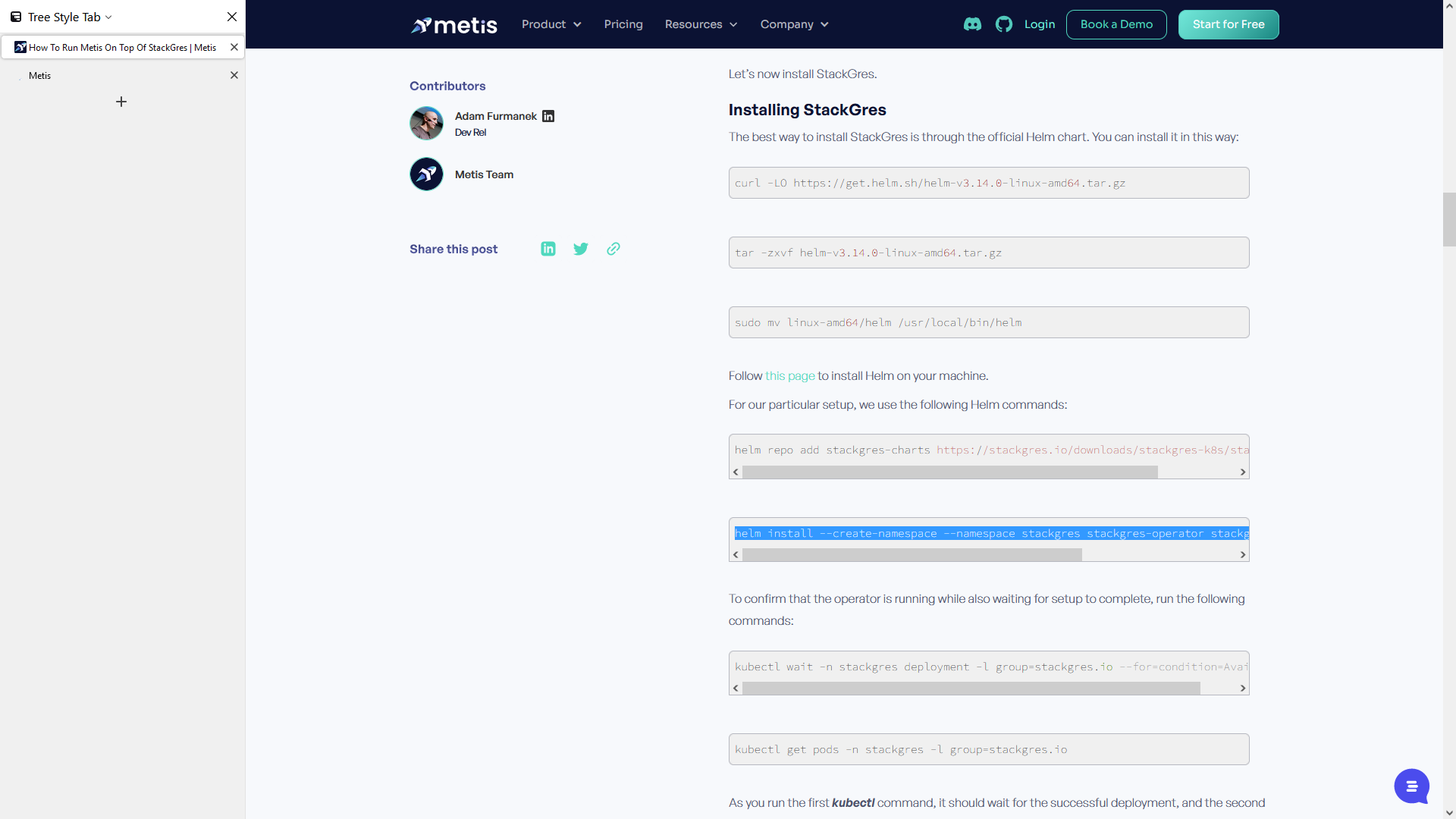Click left arrow of kubectl wait scrollbar
This screenshot has width=1456, height=819.
click(736, 688)
